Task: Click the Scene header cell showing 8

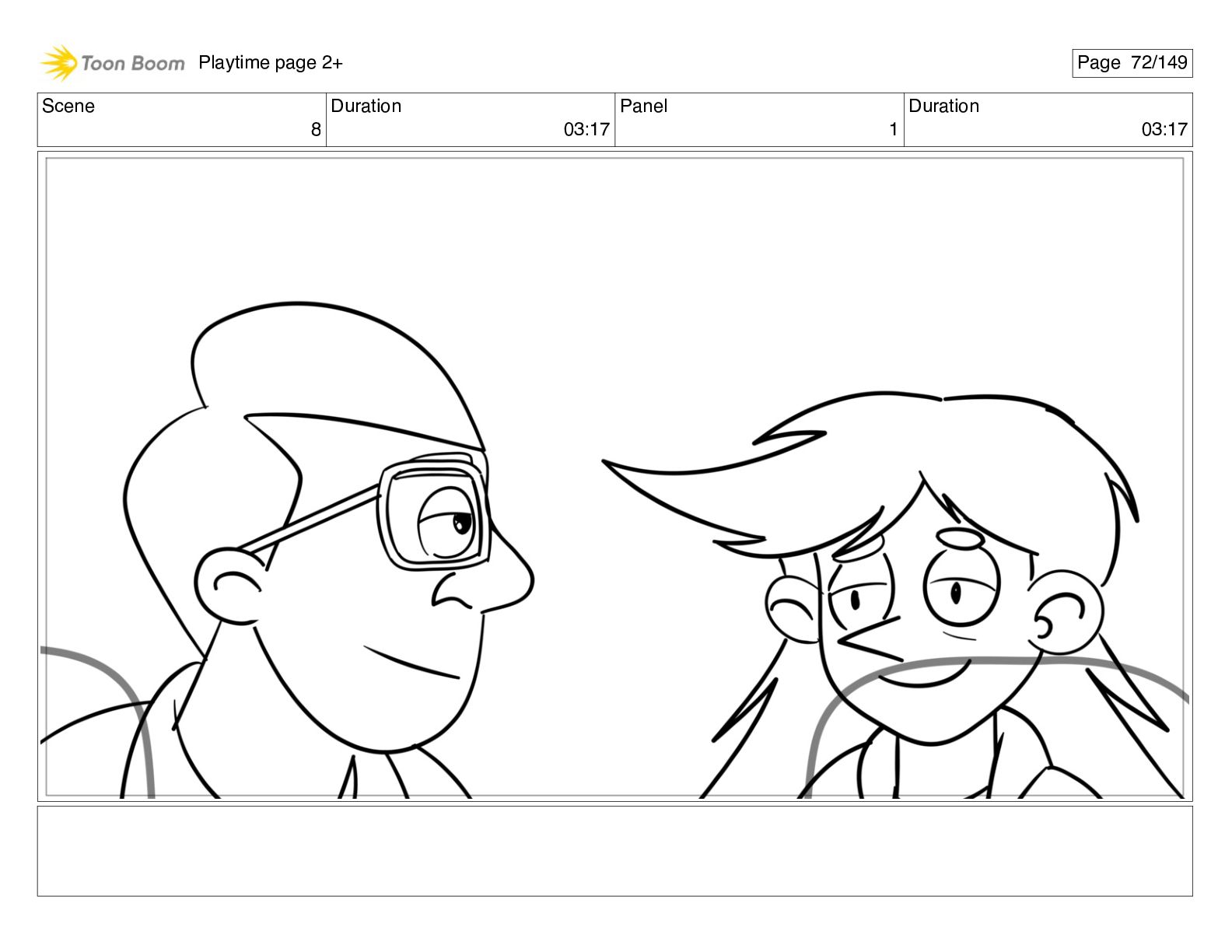Action: tap(181, 120)
